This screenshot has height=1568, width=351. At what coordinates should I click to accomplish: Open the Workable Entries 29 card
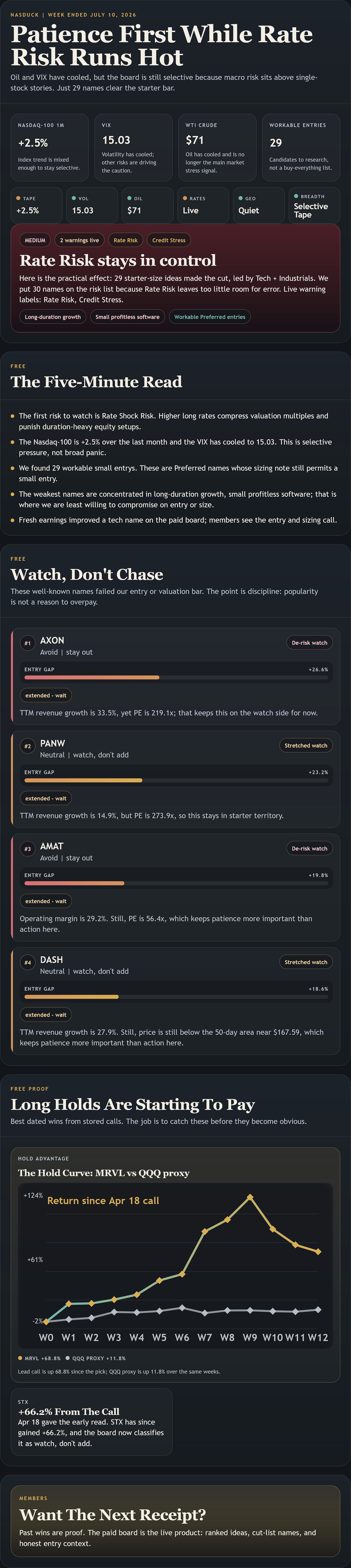pos(301,147)
